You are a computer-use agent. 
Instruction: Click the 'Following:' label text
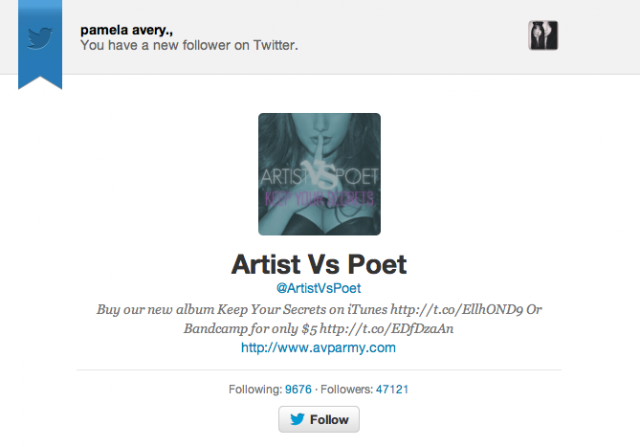256,389
